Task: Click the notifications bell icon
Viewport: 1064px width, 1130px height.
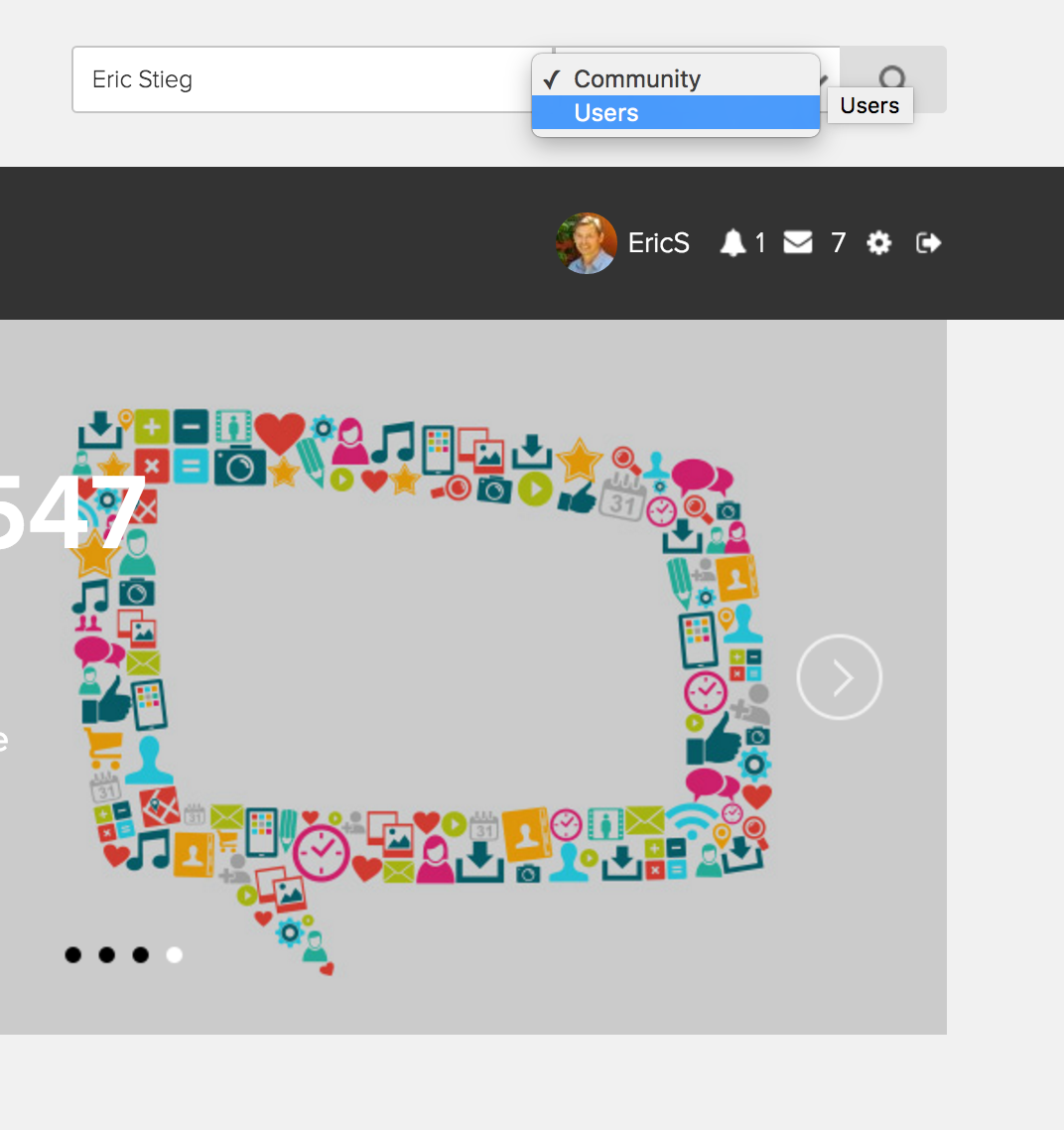Action: coord(732,243)
